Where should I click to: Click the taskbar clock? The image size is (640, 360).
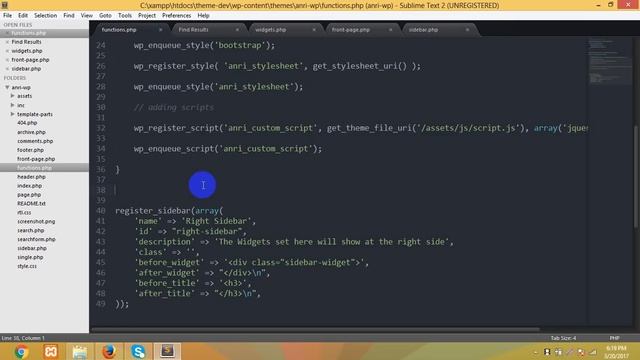616,352
